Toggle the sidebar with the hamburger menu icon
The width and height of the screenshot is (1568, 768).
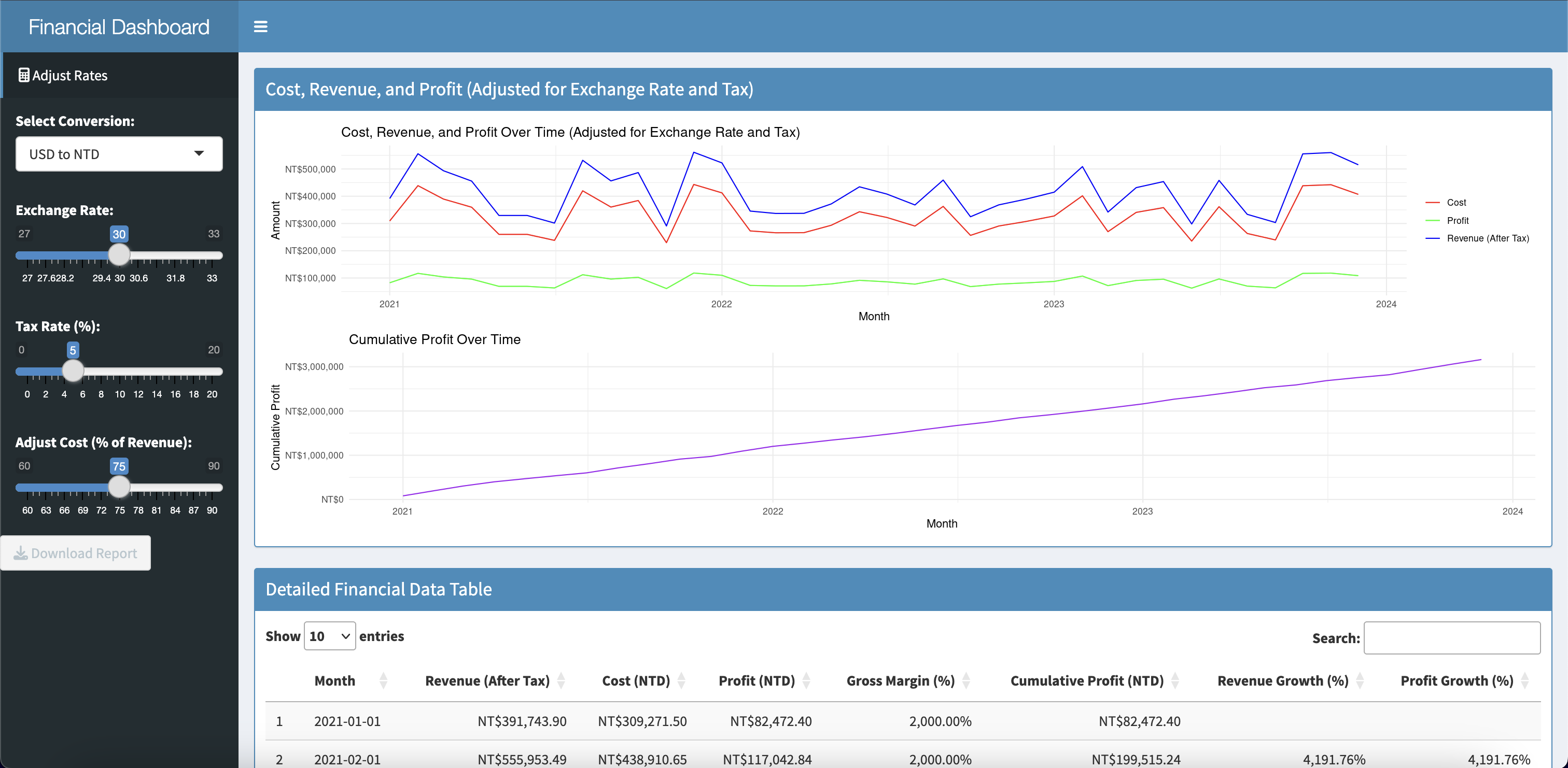tap(260, 27)
